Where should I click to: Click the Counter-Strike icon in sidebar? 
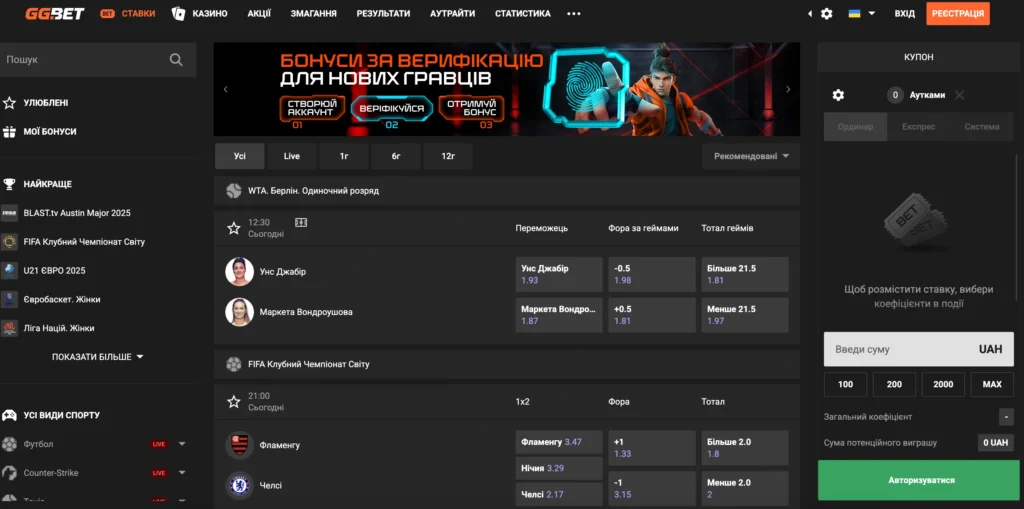click(9, 473)
